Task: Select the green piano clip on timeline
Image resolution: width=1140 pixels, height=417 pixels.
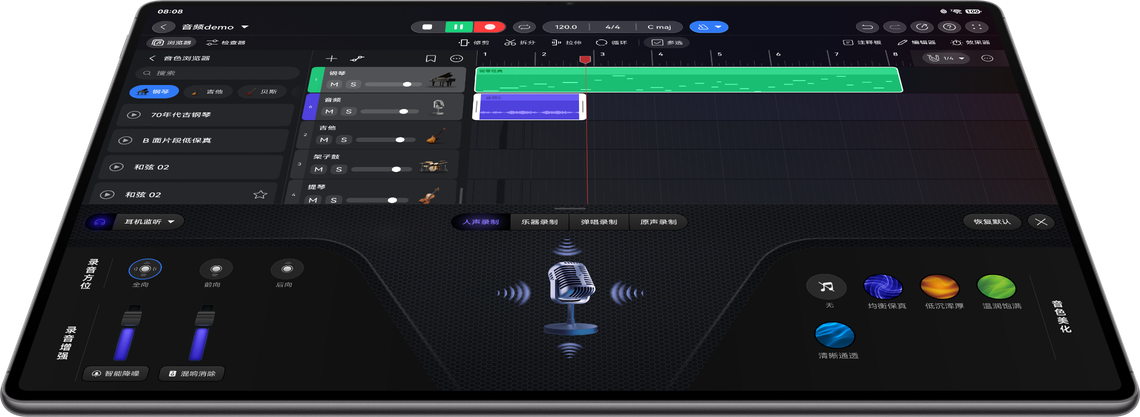Action: [x=689, y=79]
